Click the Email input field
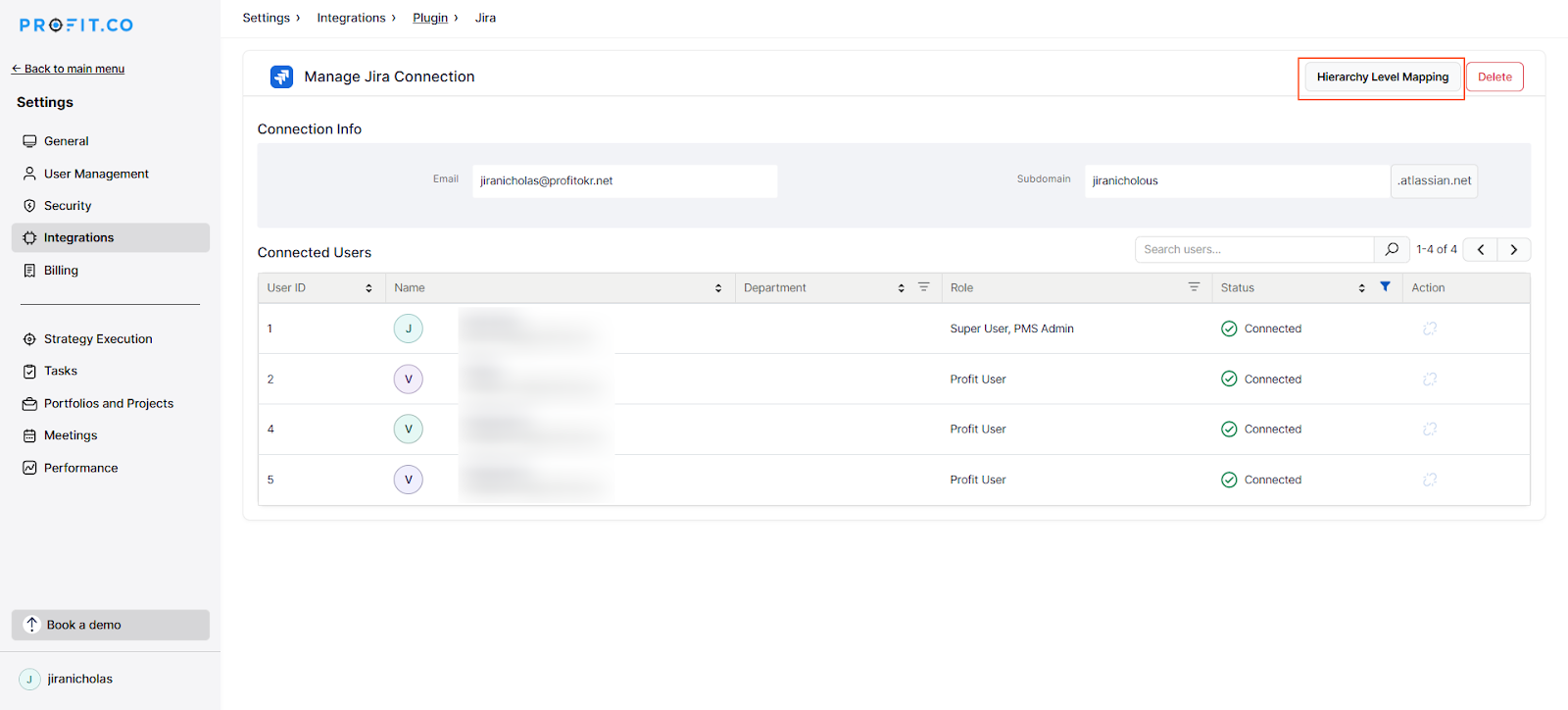Image resolution: width=1568 pixels, height=710 pixels. tap(624, 180)
